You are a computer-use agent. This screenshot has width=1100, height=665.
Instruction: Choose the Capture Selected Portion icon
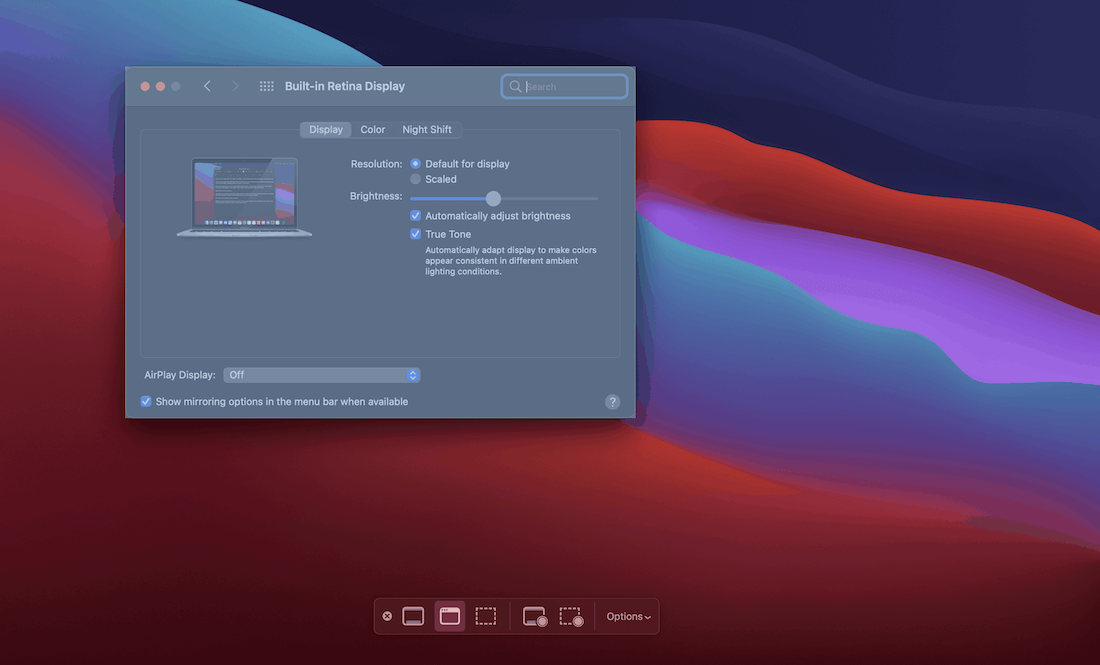coord(486,616)
